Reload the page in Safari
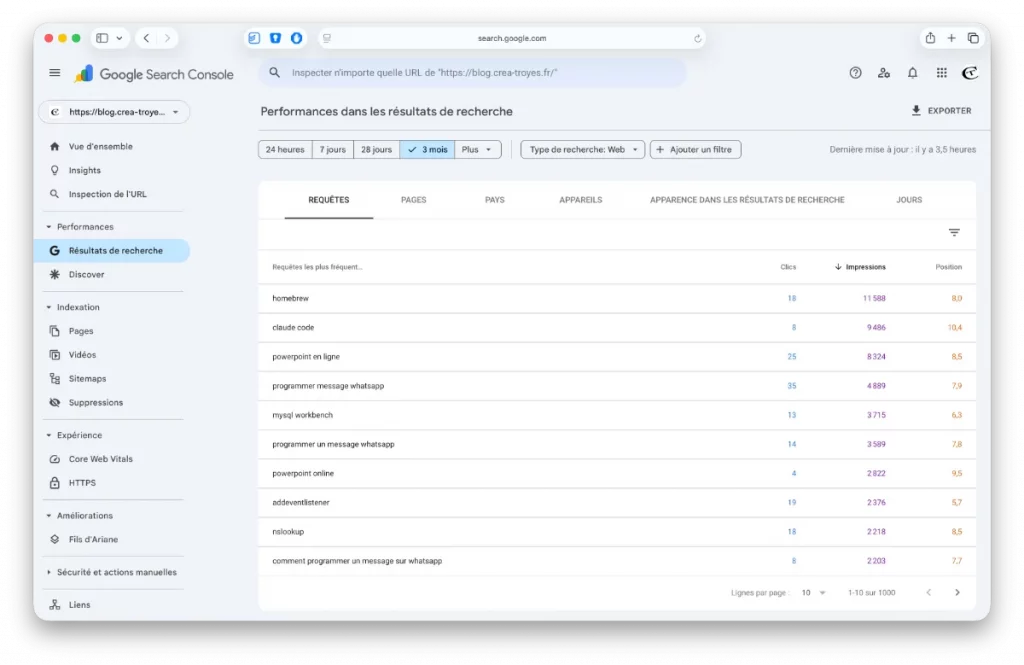Image resolution: width=1024 pixels, height=665 pixels. click(698, 39)
